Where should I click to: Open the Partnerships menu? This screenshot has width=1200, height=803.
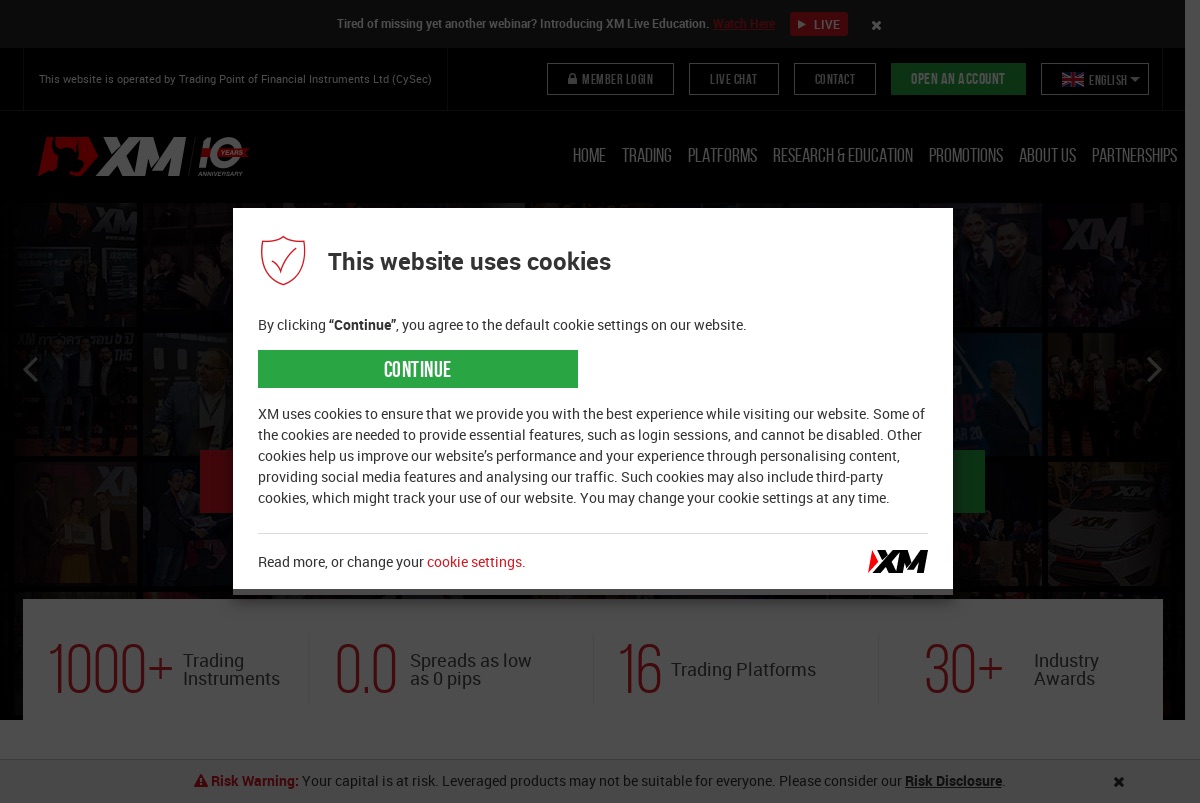(1134, 155)
